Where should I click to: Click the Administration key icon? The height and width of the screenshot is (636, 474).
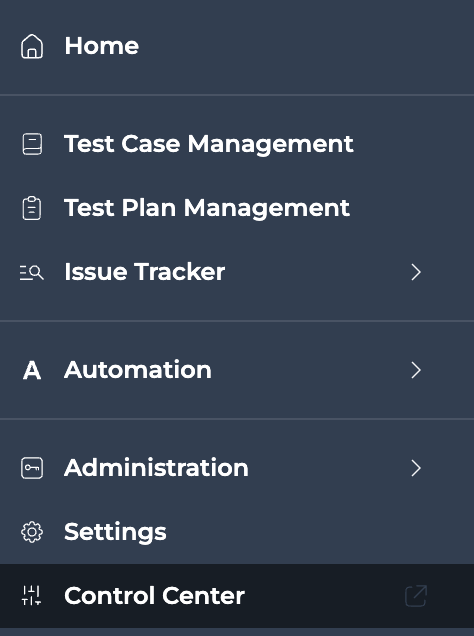32,468
